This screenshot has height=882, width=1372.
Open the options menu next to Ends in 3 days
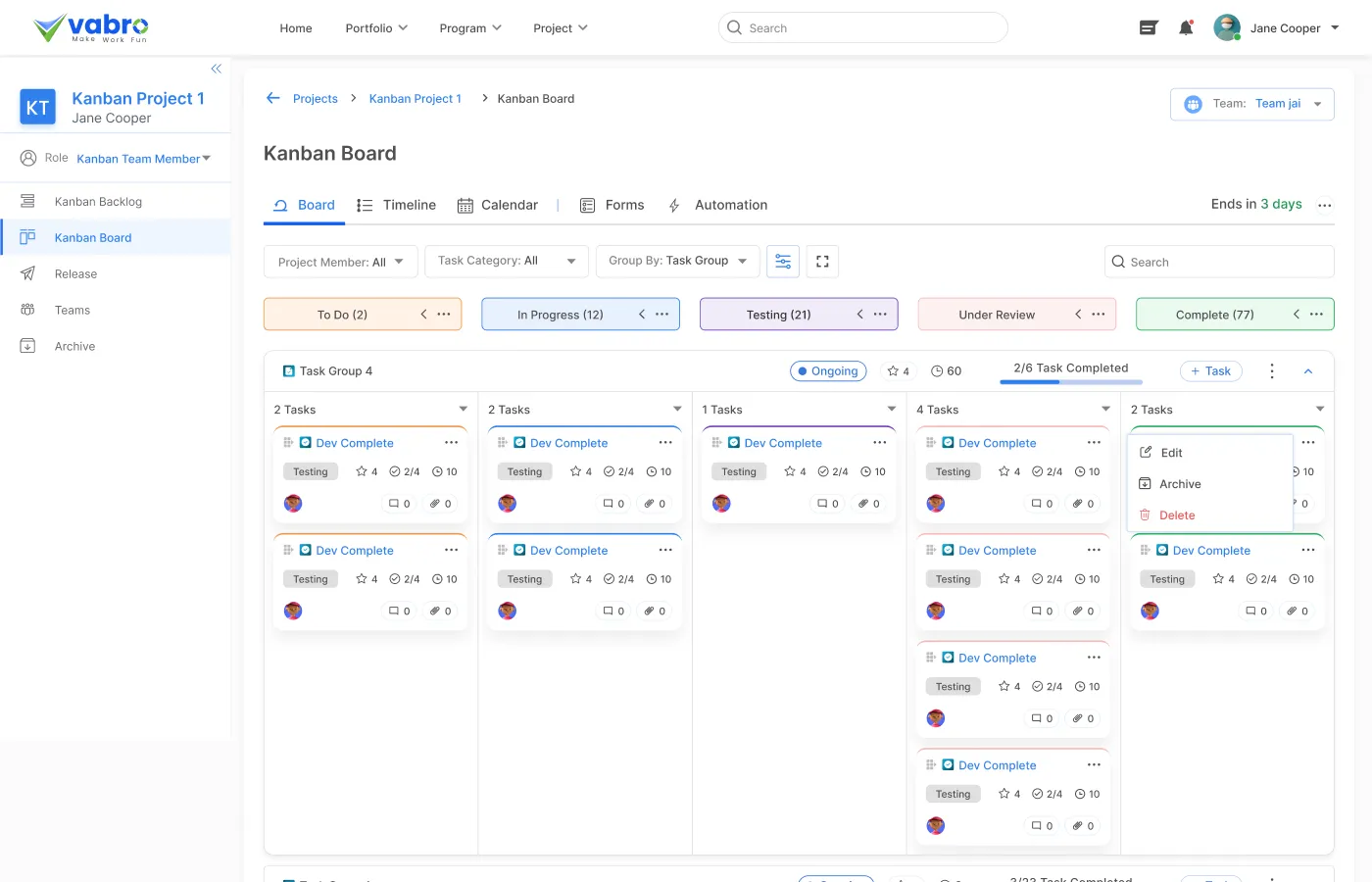pos(1324,206)
